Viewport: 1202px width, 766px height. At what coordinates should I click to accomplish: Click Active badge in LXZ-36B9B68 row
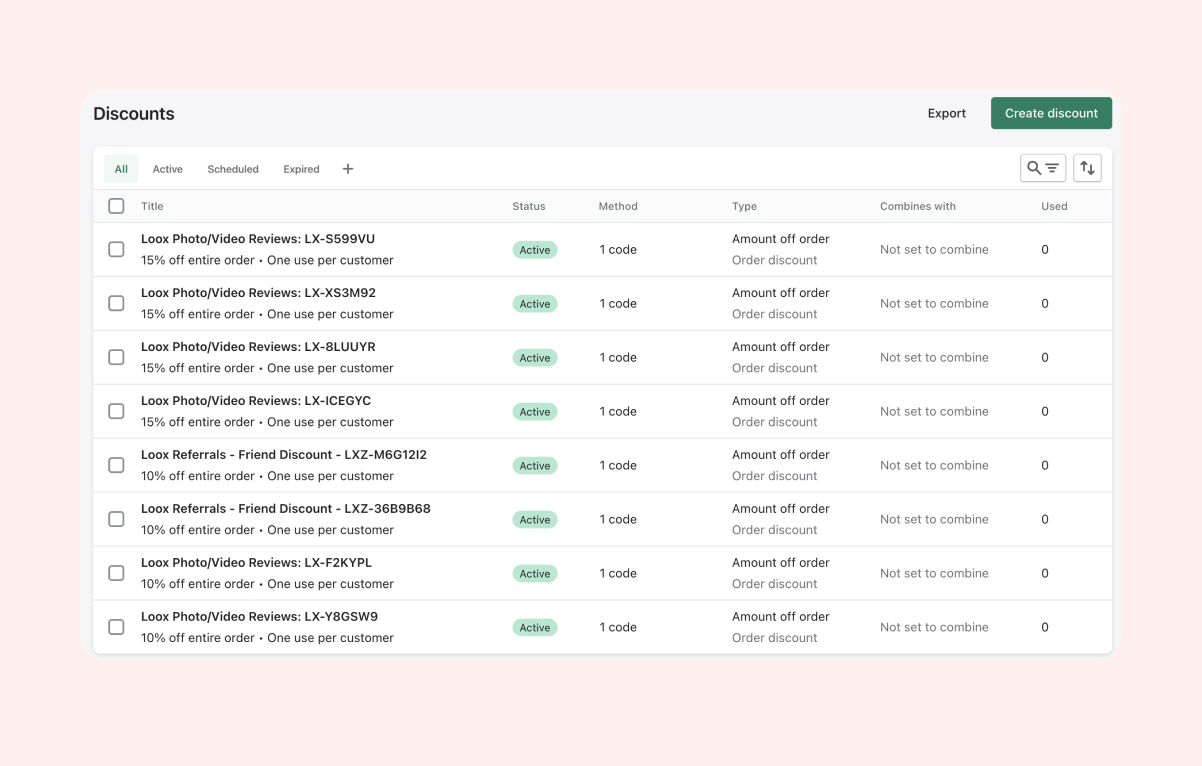pyautogui.click(x=535, y=520)
